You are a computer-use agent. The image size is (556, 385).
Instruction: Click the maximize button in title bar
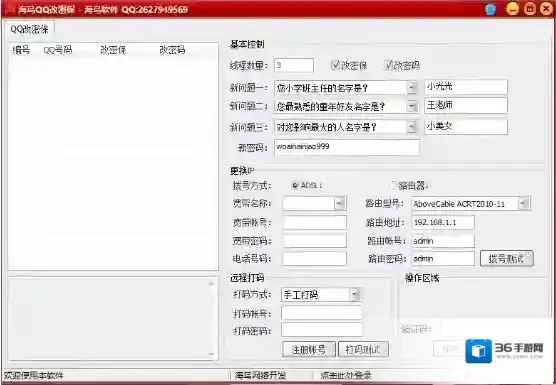(530, 9)
